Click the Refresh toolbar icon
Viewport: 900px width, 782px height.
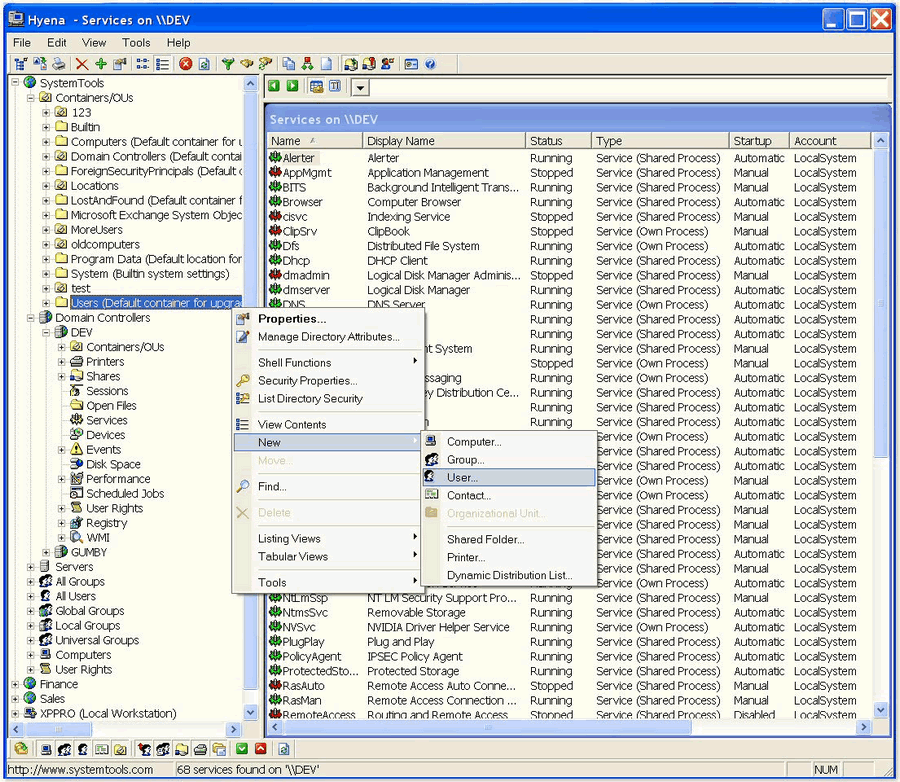point(206,64)
